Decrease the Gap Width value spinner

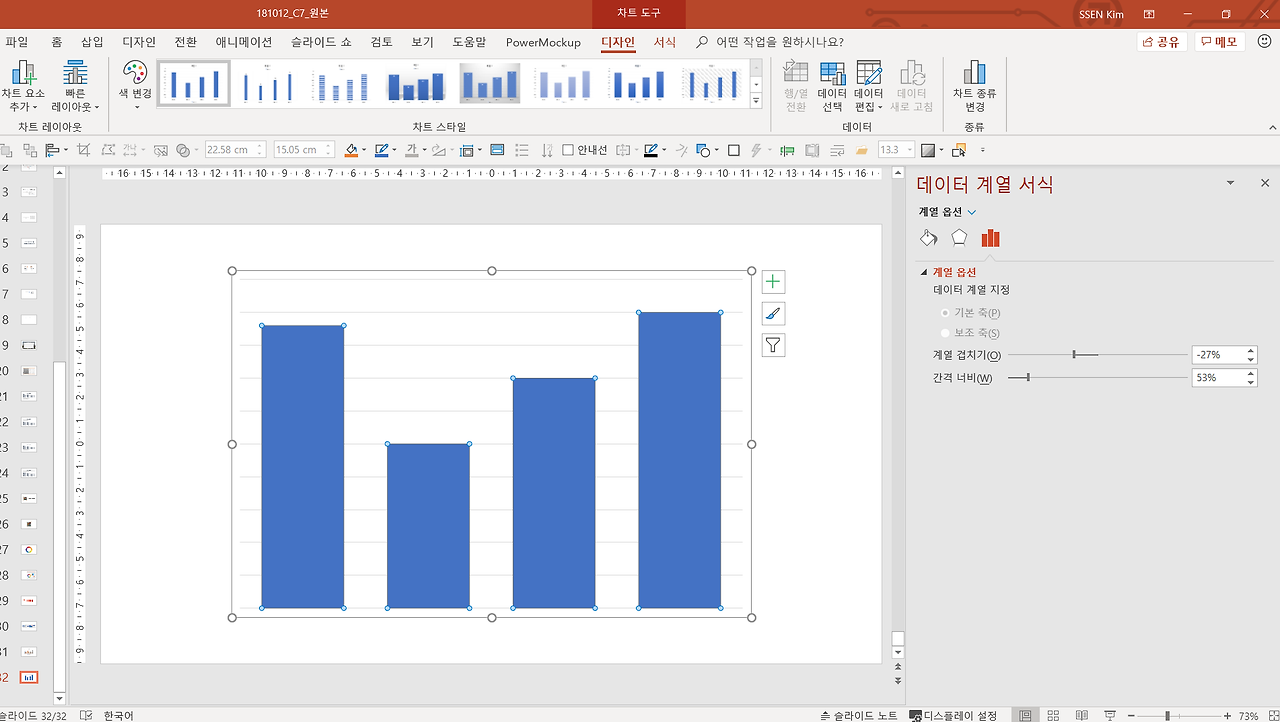1251,382
